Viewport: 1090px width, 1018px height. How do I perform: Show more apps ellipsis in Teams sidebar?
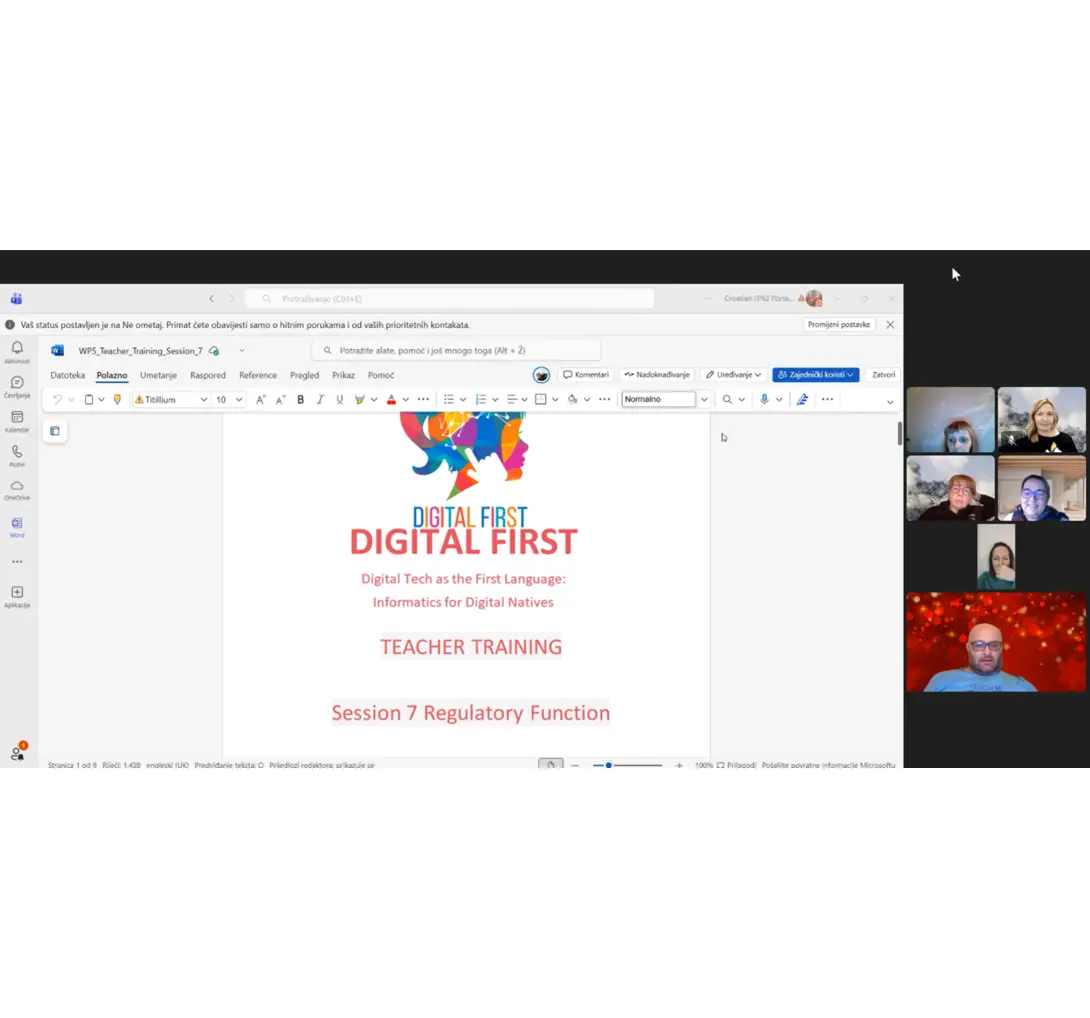(17, 561)
